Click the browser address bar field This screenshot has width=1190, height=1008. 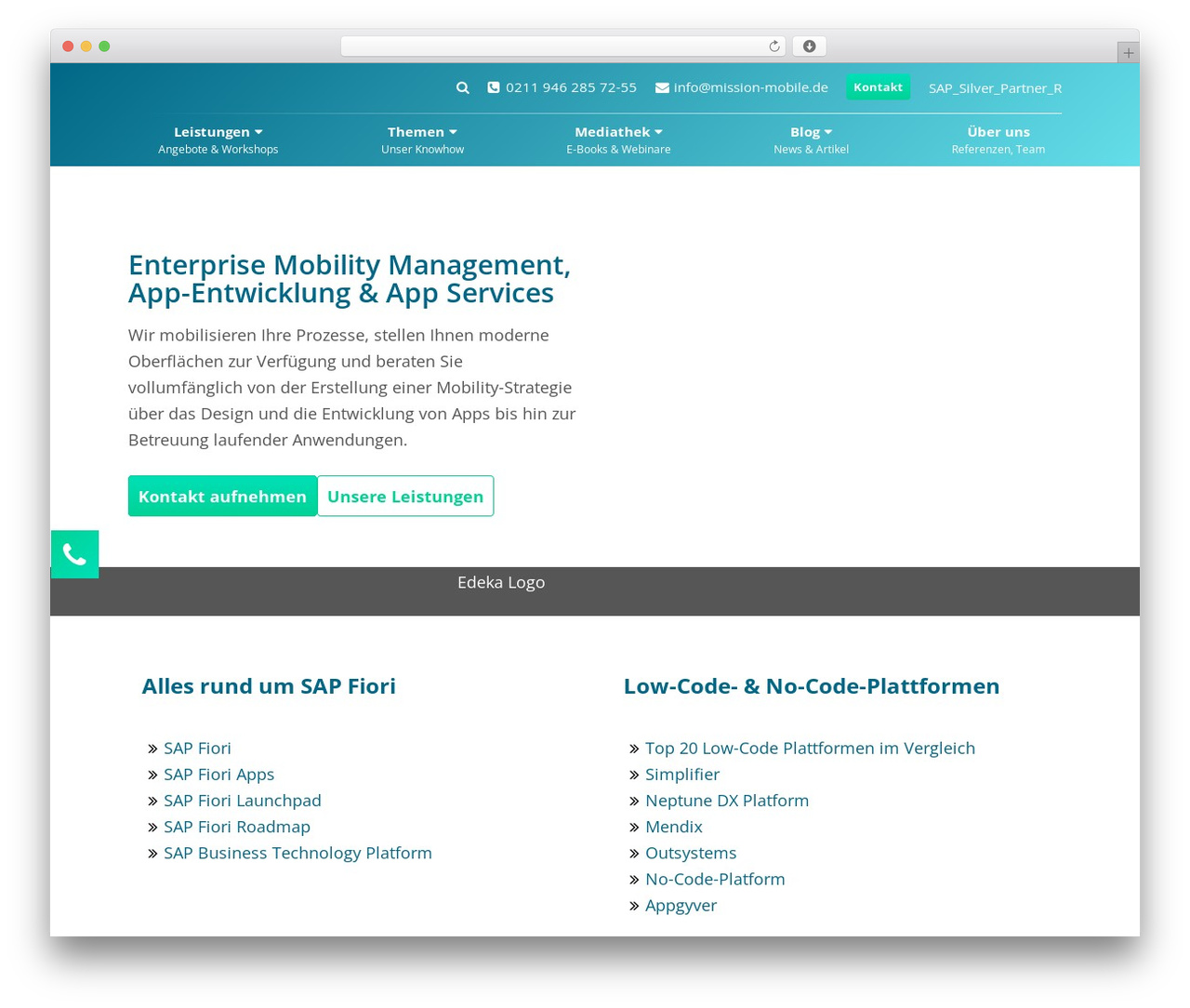coord(562,46)
